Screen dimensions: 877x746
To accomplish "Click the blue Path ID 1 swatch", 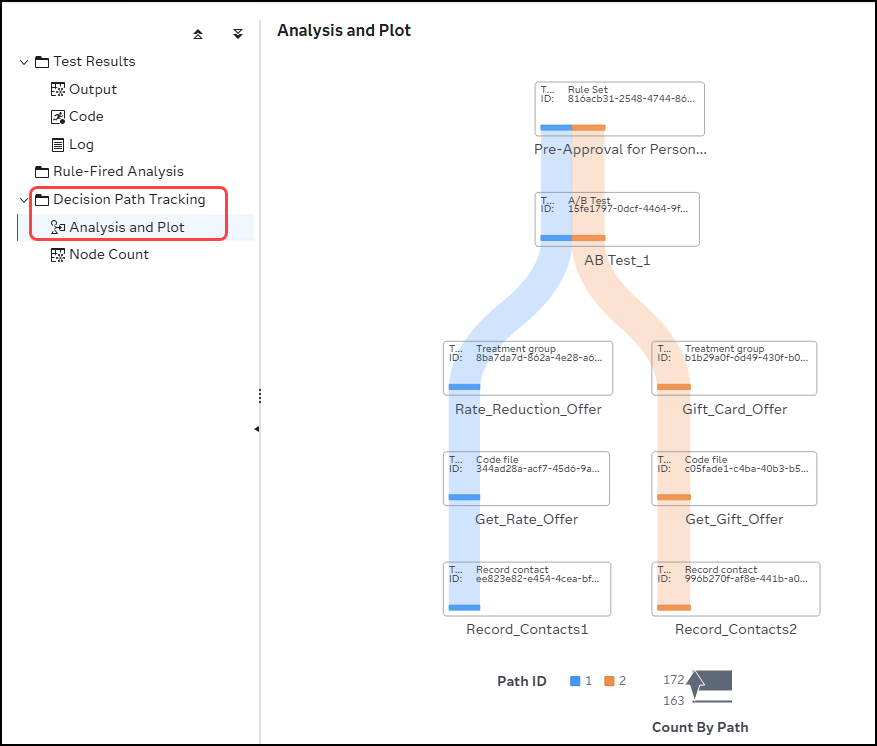I will pyautogui.click(x=575, y=681).
